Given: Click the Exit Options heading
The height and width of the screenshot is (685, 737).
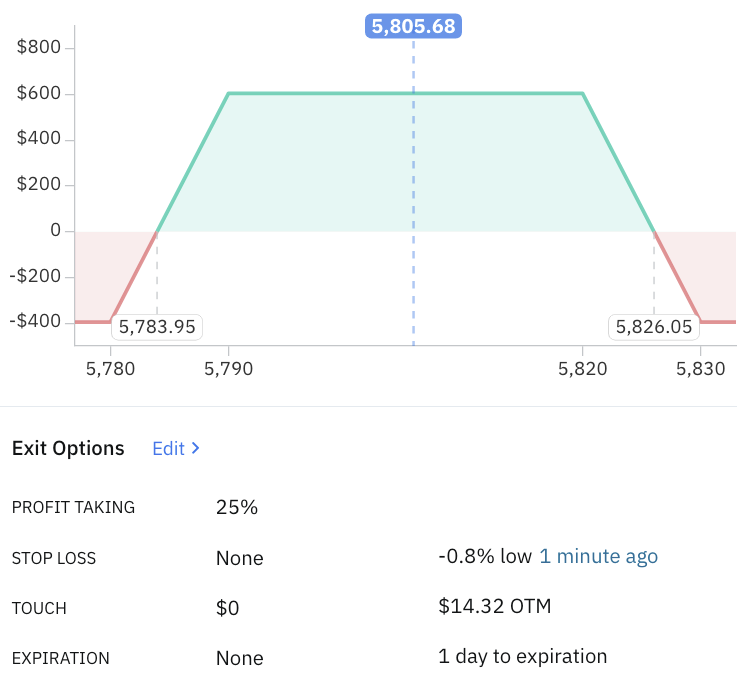Looking at the screenshot, I should [68, 449].
